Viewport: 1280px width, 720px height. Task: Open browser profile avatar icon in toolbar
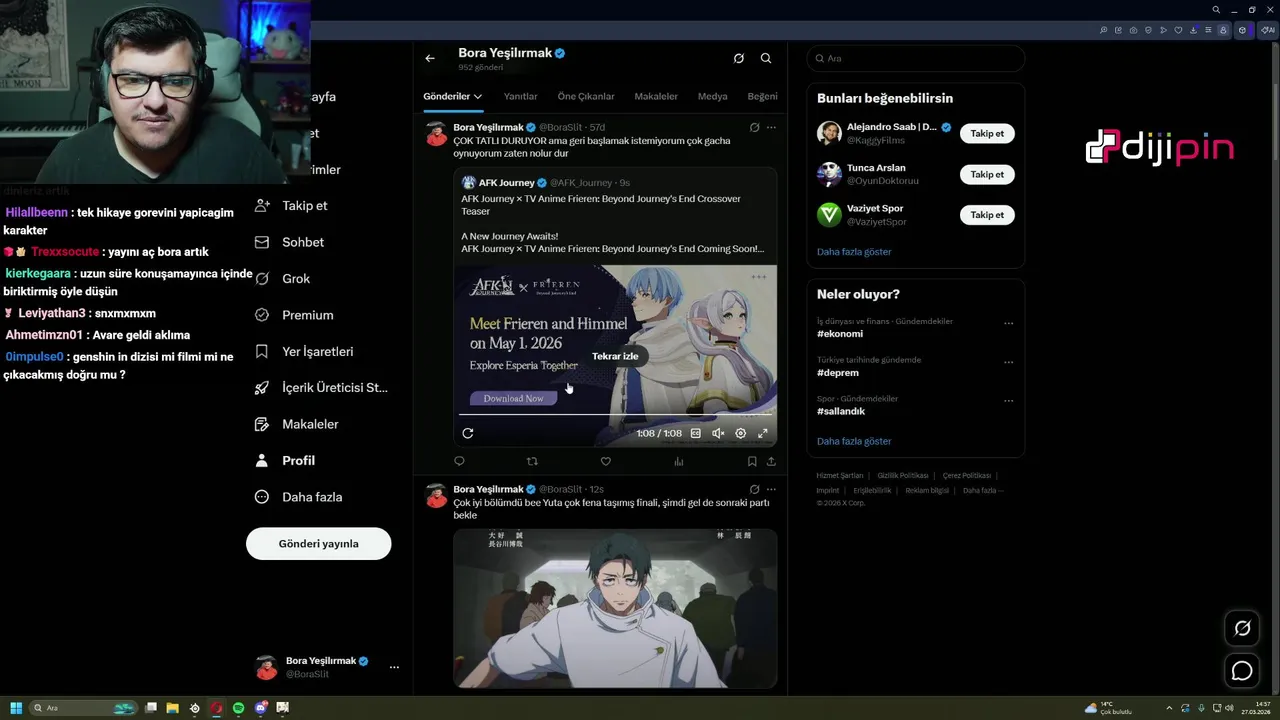tap(1223, 30)
